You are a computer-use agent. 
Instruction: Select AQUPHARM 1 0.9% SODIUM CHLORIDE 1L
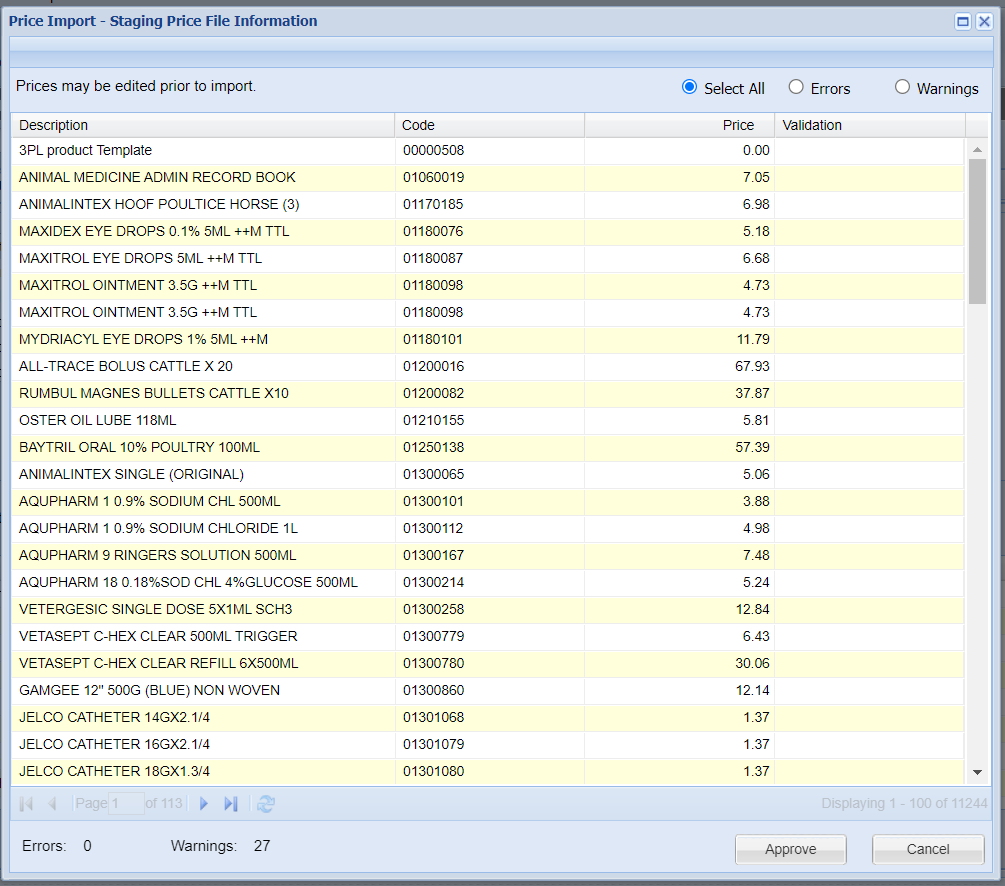[487, 528]
